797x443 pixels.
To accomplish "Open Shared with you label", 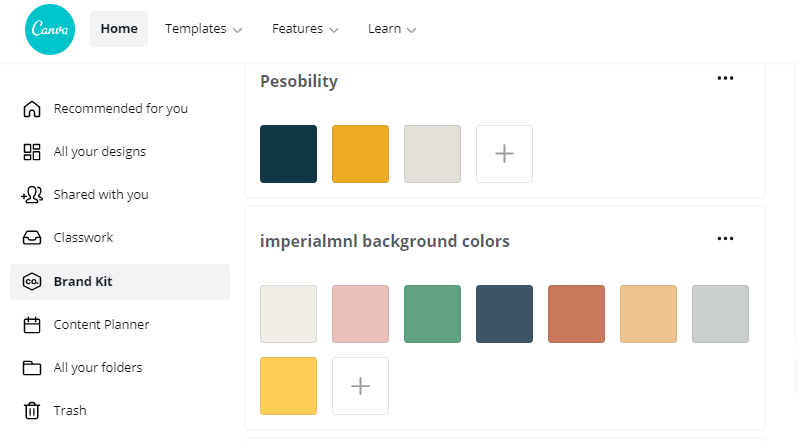I will tap(101, 195).
